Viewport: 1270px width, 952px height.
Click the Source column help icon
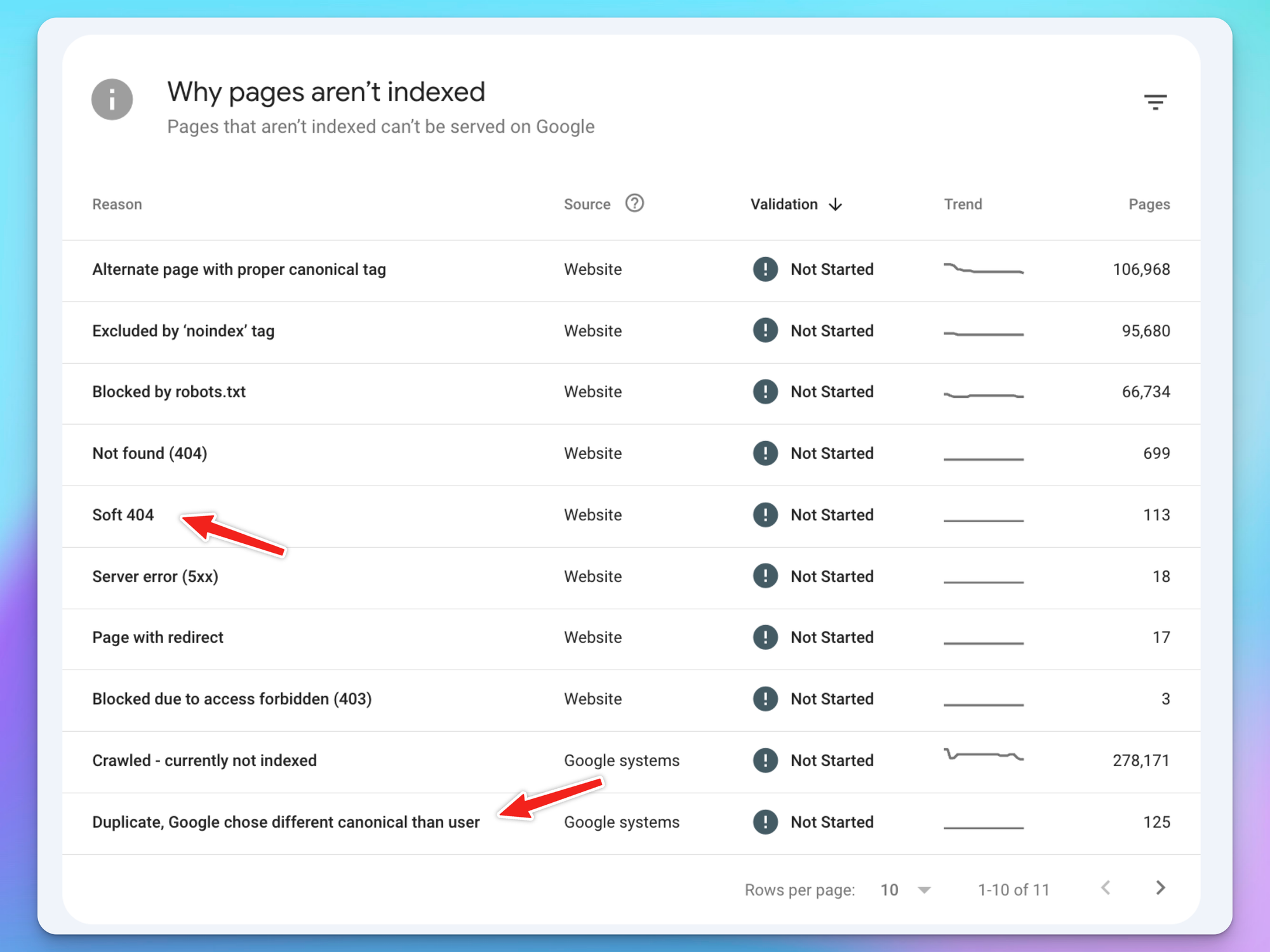click(x=634, y=203)
